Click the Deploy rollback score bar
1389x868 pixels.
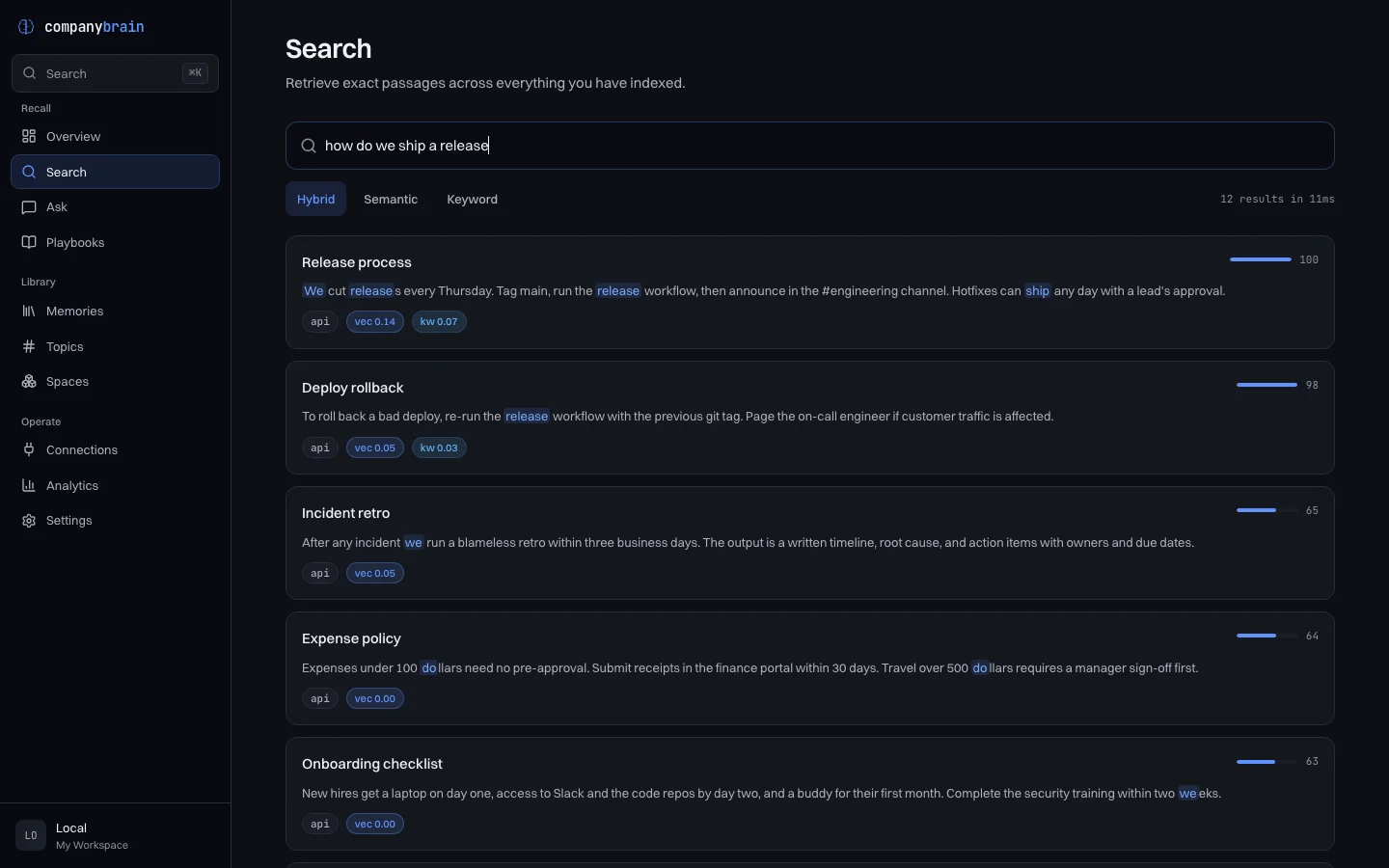click(1267, 385)
